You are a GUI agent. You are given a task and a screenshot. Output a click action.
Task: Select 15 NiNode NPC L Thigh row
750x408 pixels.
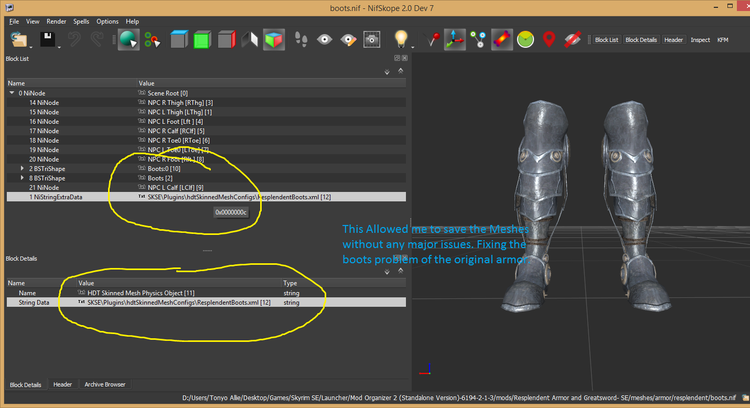coord(206,112)
